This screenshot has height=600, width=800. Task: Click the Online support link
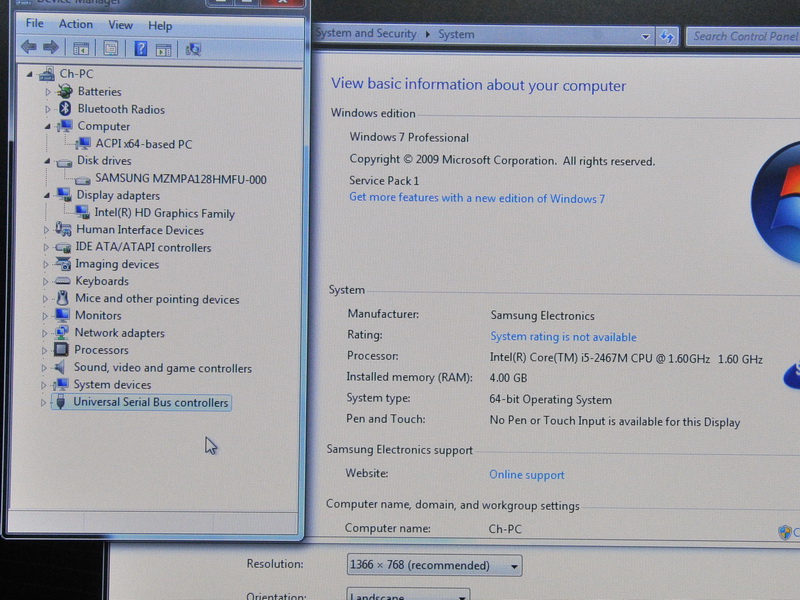tap(527, 474)
